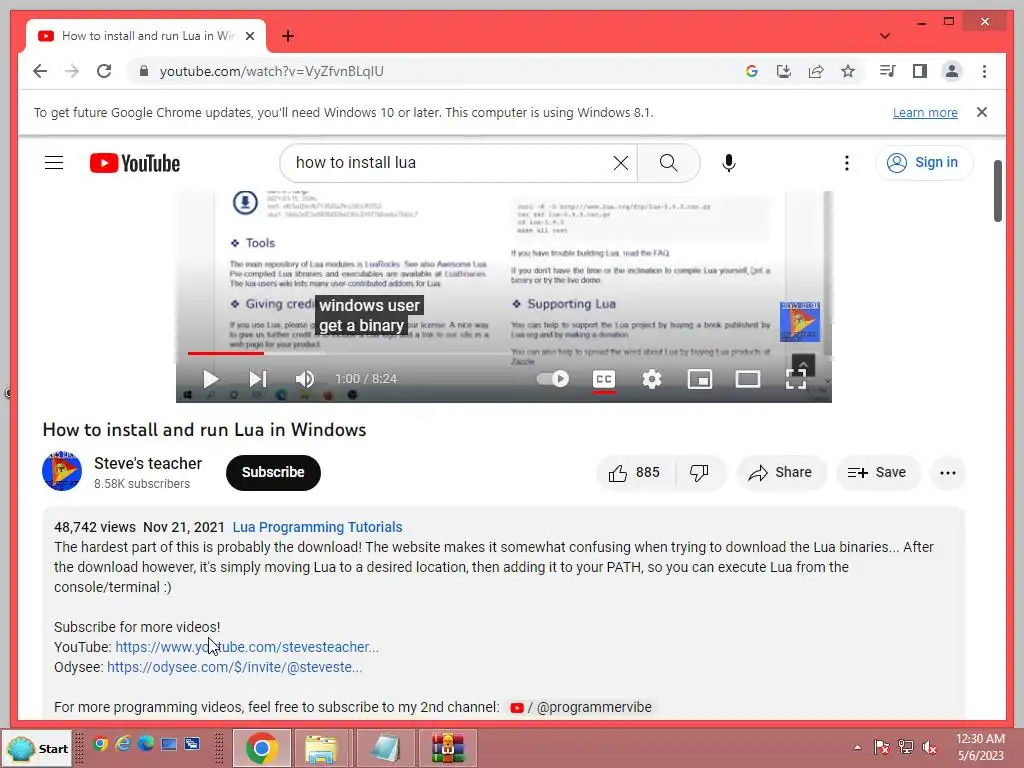
Task: Clear the search query text
Action: pyautogui.click(x=621, y=163)
